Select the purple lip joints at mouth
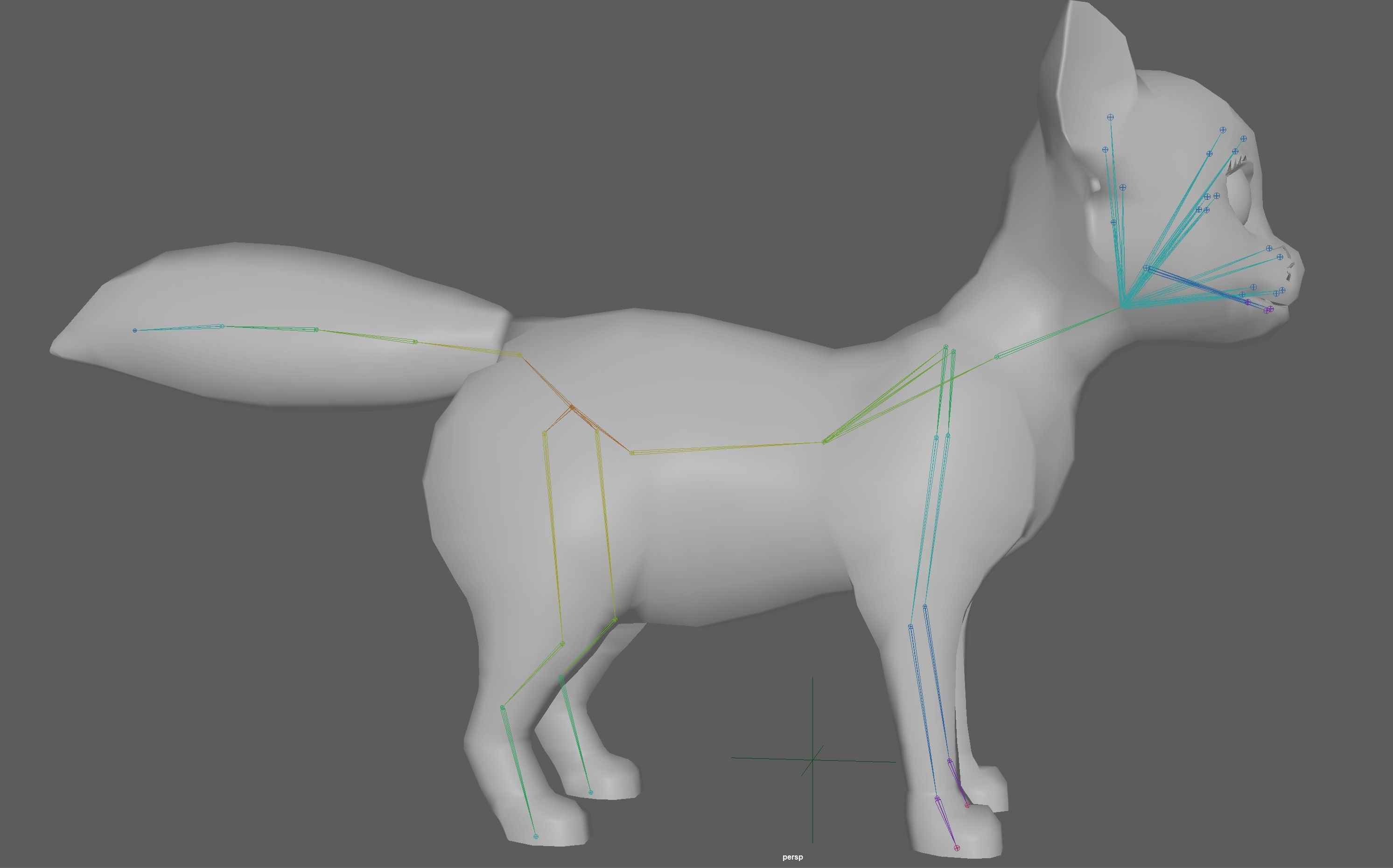1393x868 pixels. [1268, 310]
